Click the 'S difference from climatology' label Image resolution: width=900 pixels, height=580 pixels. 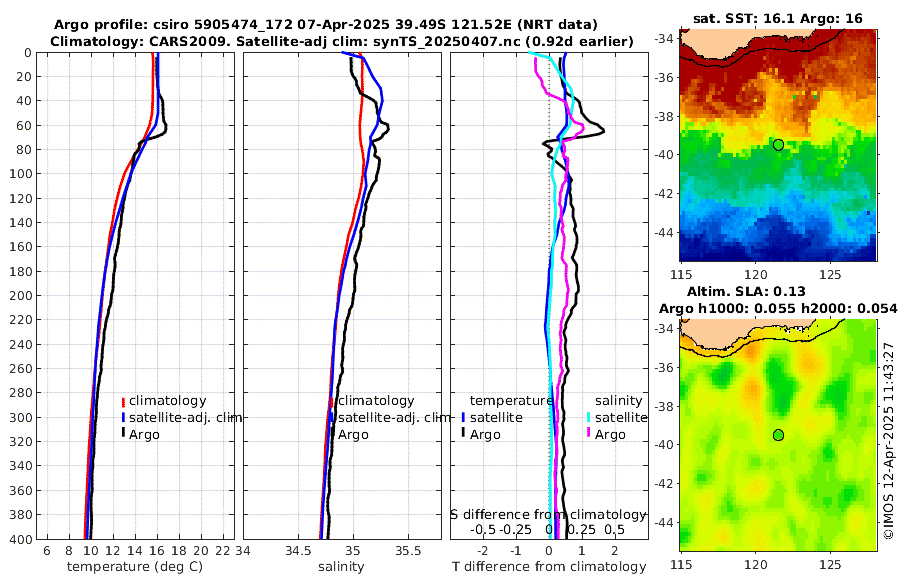[549, 514]
